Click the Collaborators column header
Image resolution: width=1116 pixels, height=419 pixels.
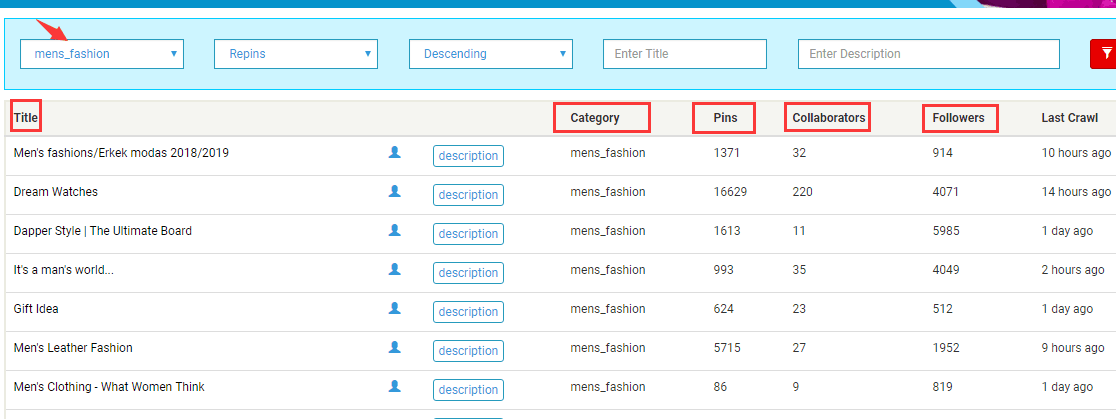click(x=828, y=118)
